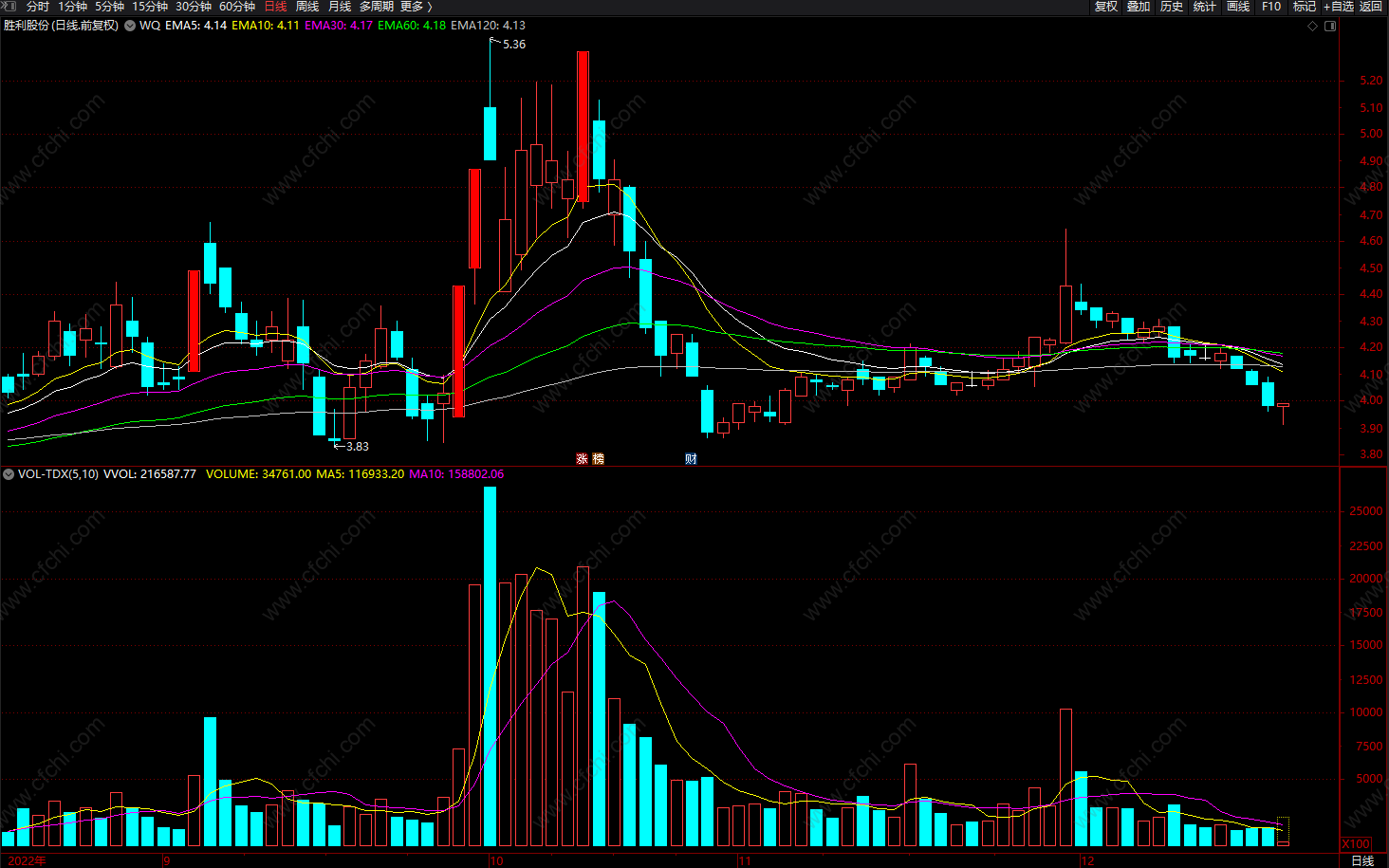The image size is (1389, 868).
Task: Click the tallest cyan volume bar
Action: [491, 666]
